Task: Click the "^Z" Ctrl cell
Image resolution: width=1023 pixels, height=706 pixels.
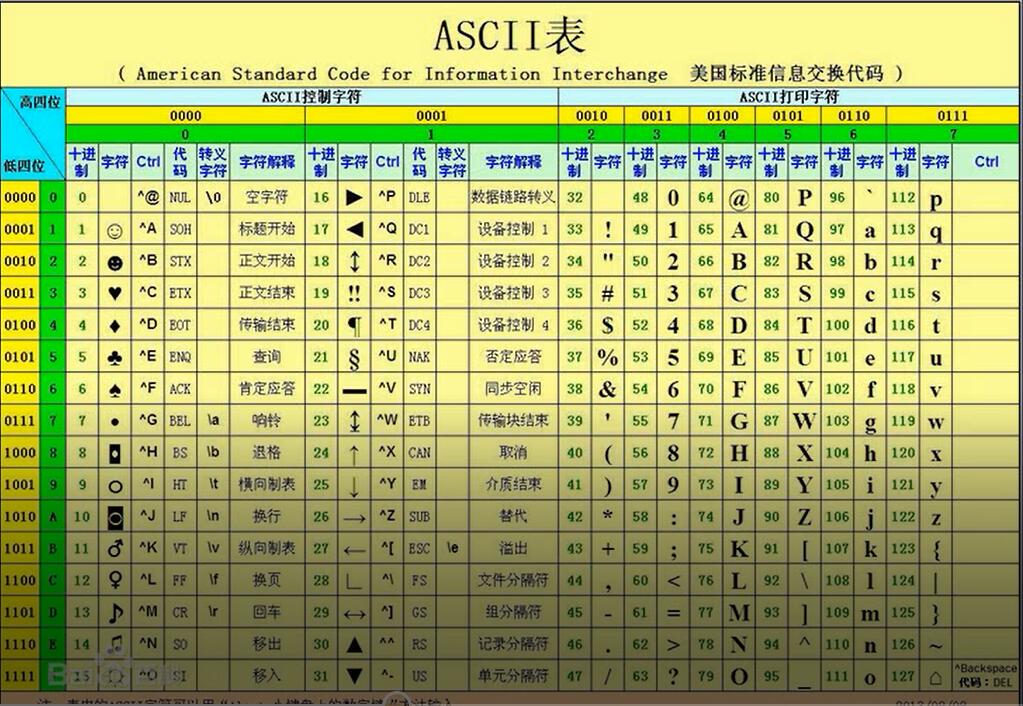Action: pos(387,516)
